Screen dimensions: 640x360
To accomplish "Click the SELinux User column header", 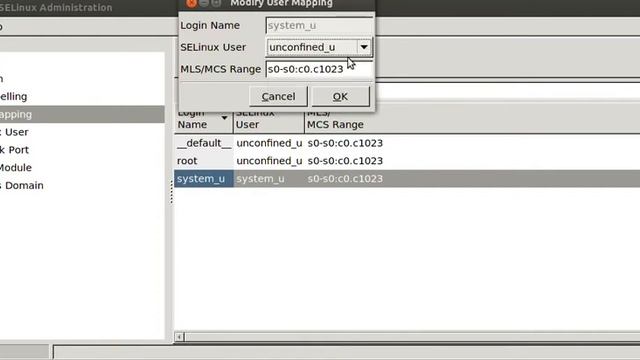I will 269,119.
